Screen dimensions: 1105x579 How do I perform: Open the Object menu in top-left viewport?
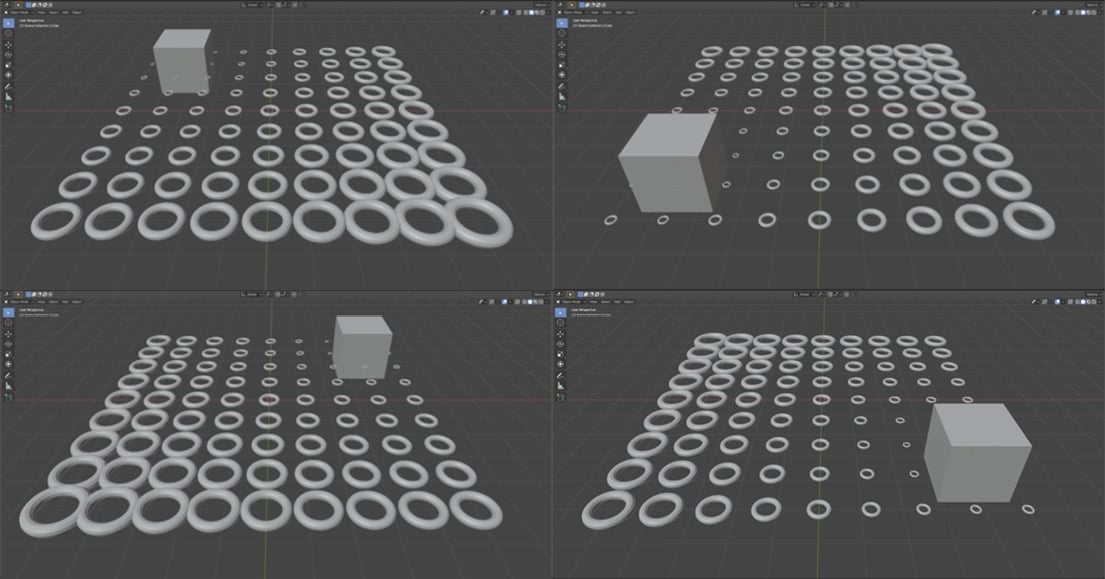pyautogui.click(x=77, y=12)
